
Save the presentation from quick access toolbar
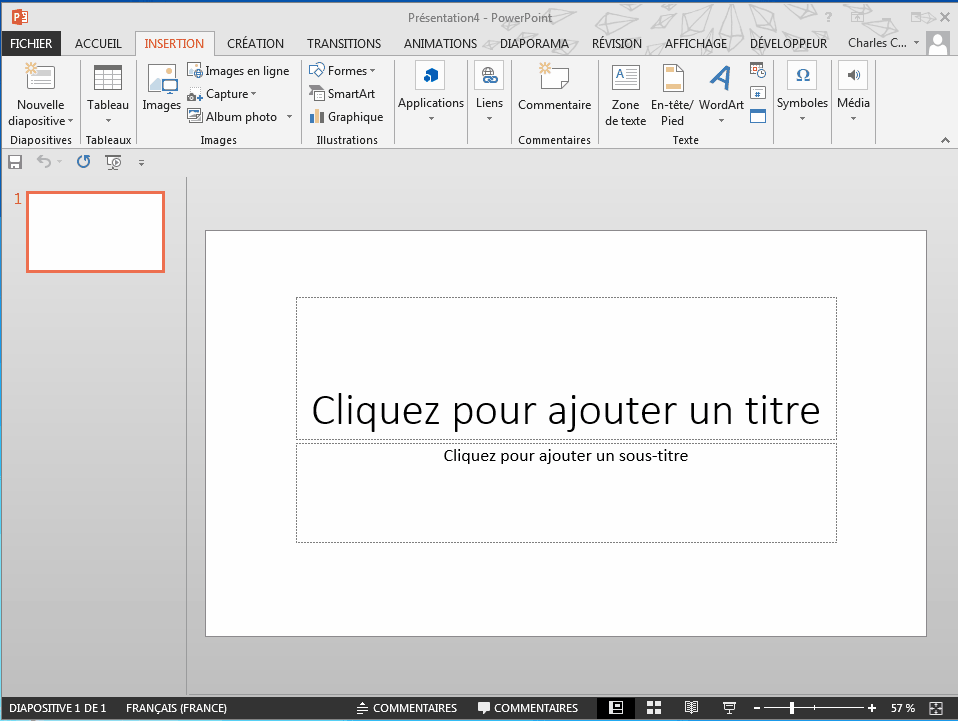(15, 162)
